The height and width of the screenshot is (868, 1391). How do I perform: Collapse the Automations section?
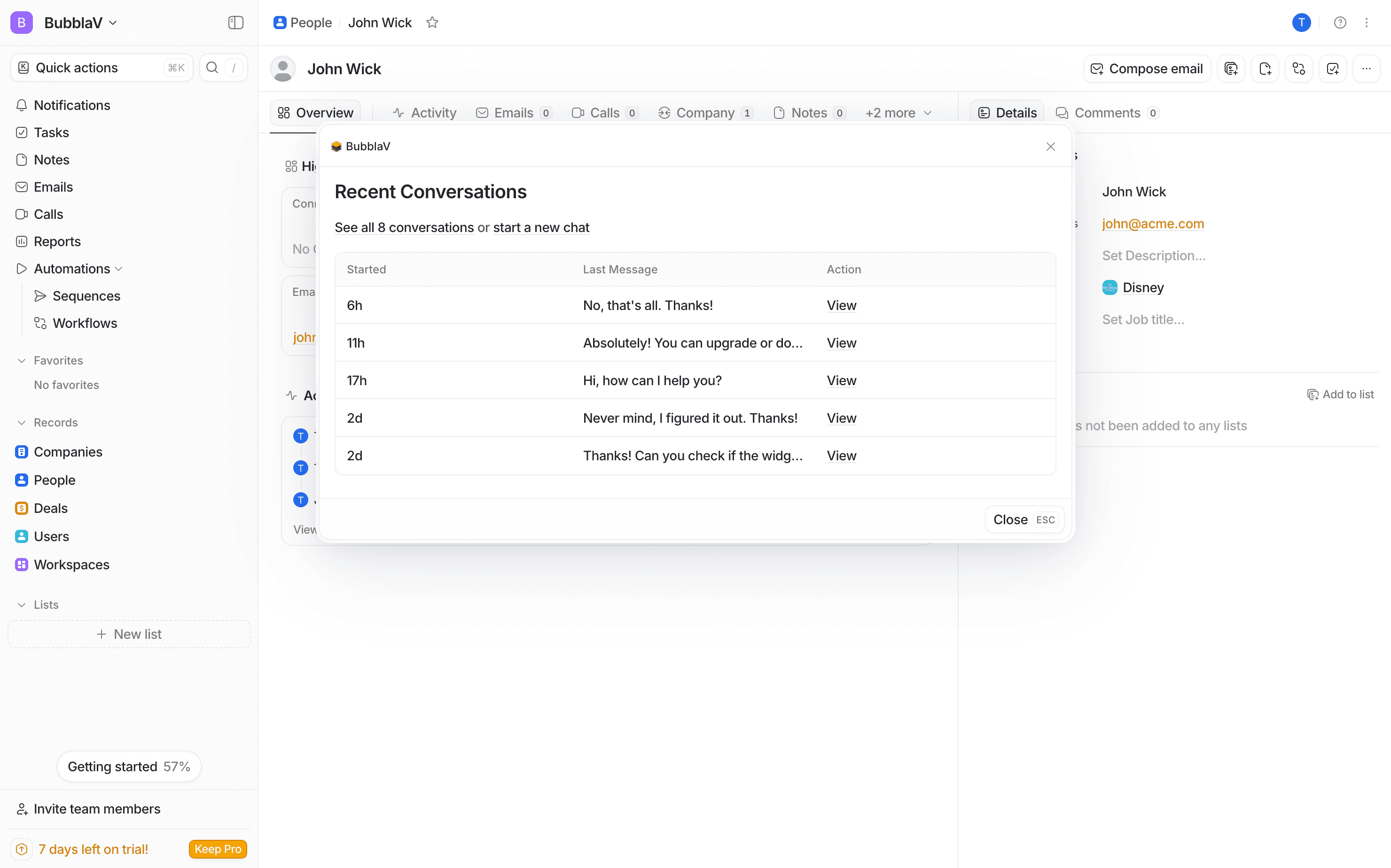tap(119, 269)
